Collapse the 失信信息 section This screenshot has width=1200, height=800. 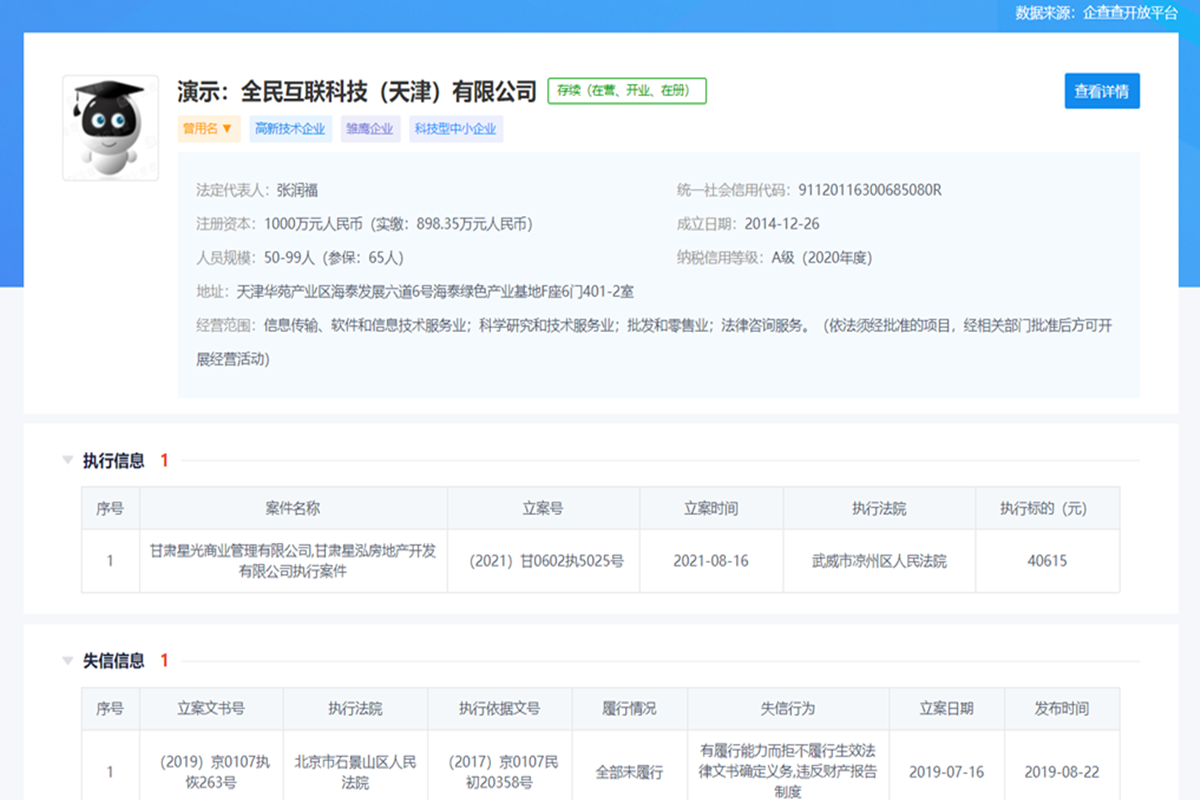click(x=66, y=661)
